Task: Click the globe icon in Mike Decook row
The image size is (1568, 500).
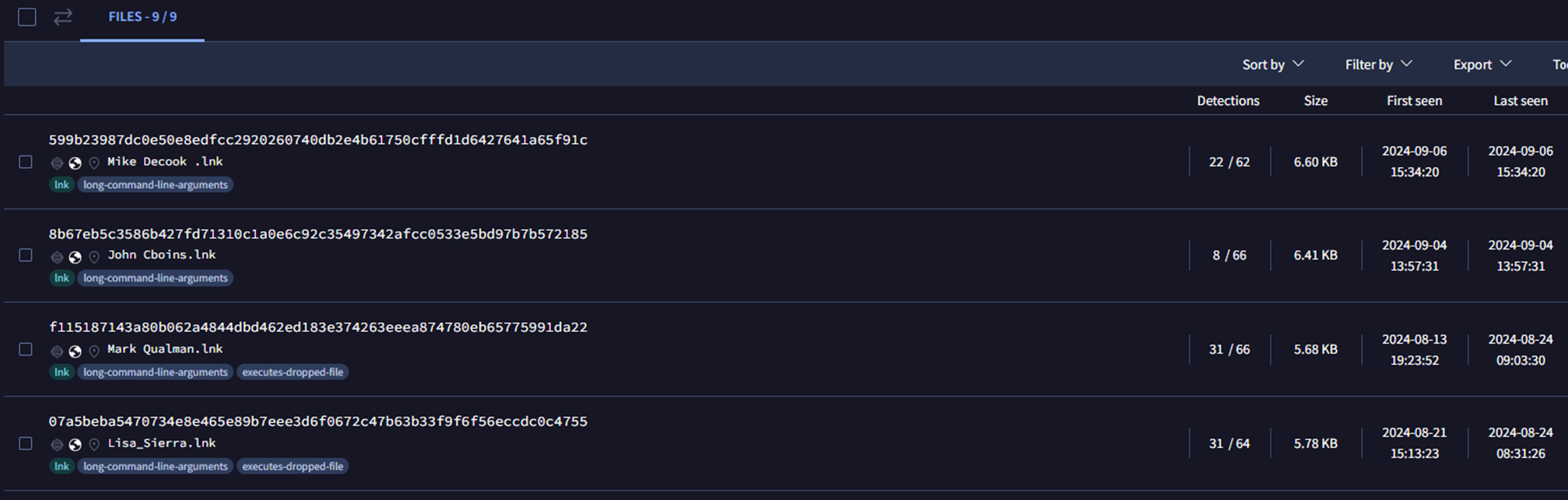Action: tap(75, 163)
